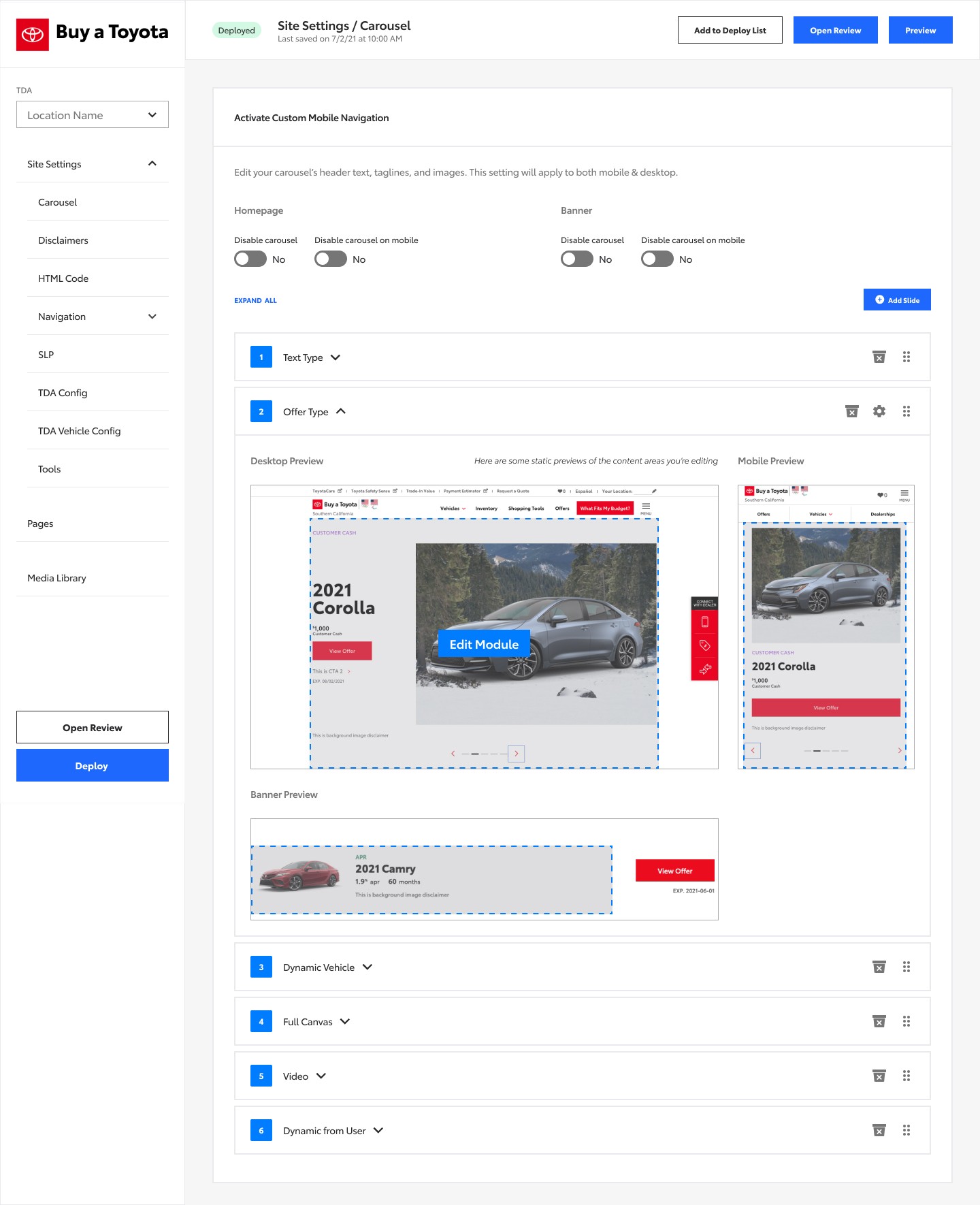Click hamburger menu icon in desktop preview
980x1205 pixels.
646,507
